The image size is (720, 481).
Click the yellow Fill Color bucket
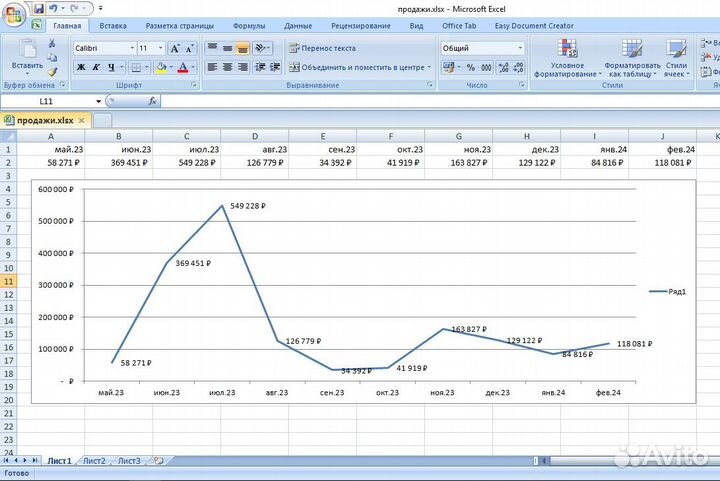(x=160, y=68)
